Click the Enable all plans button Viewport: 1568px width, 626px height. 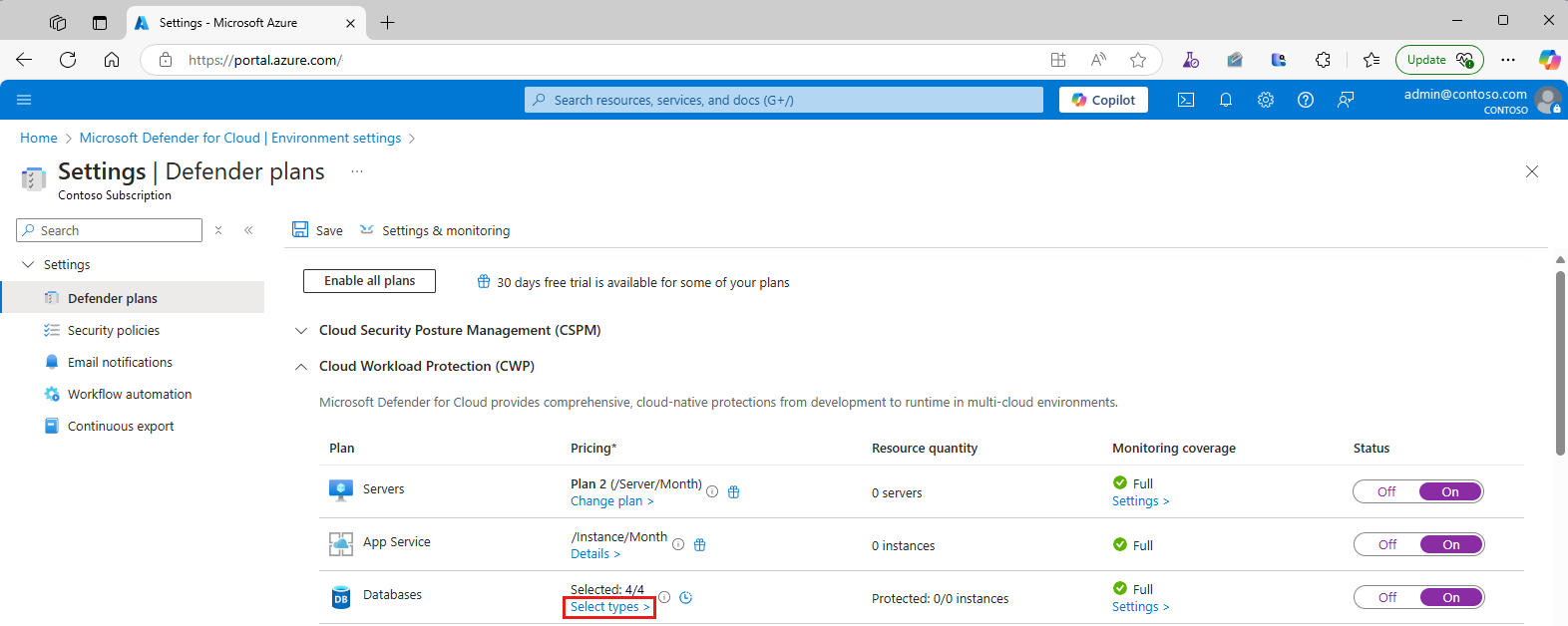coord(369,281)
